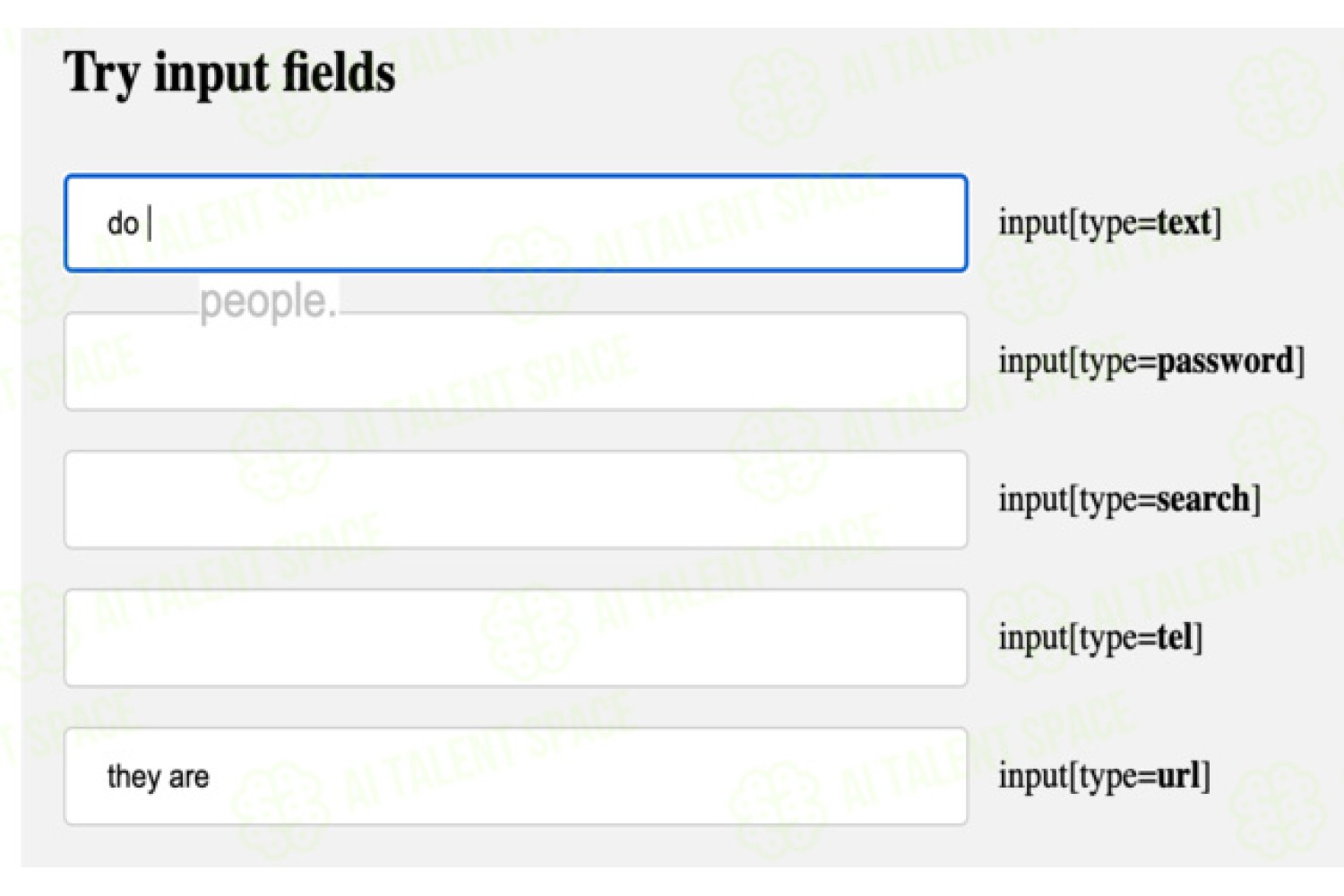Click into the empty search input field

[516, 499]
